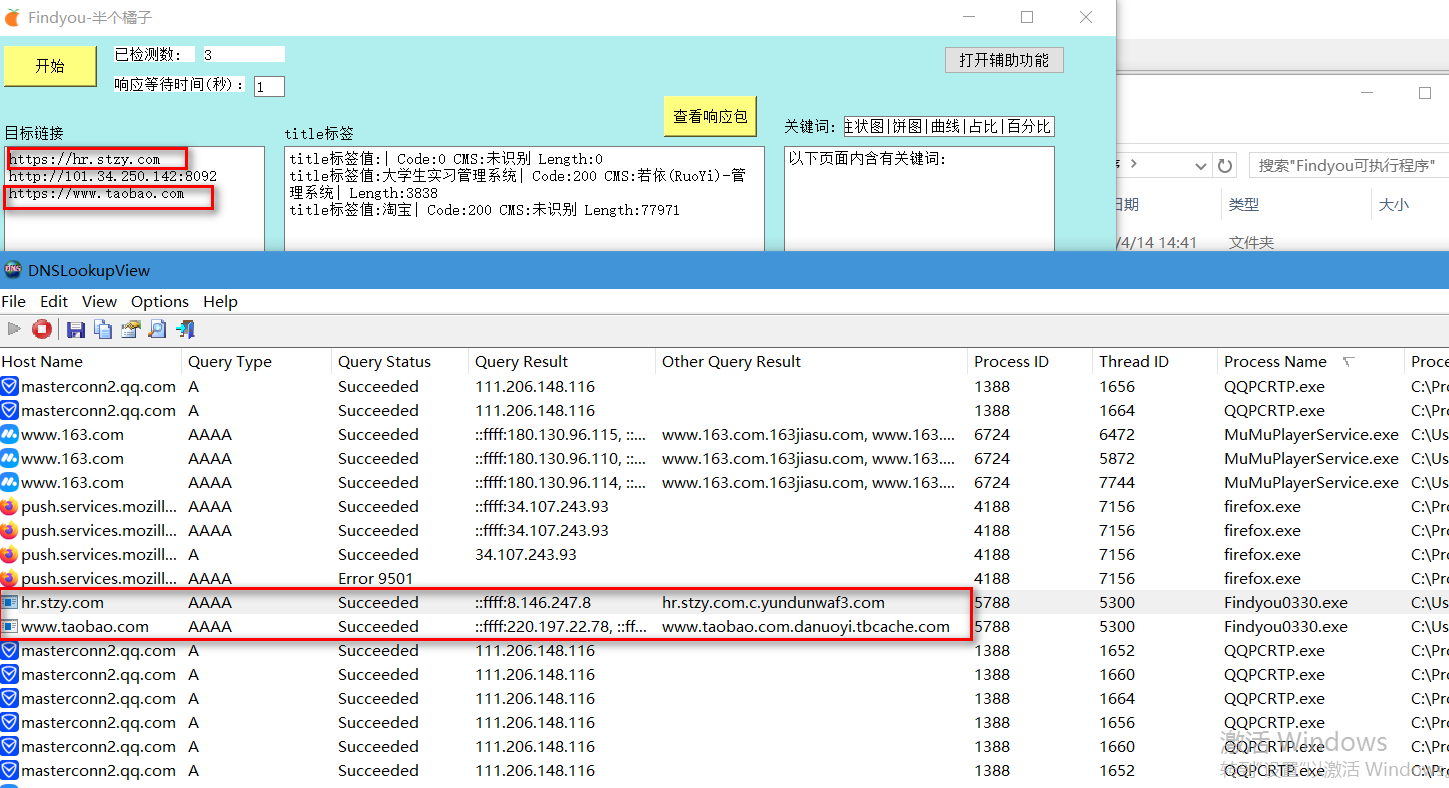Open the Properties toolbar icon
Screen dimensions: 1449x788
[x=130, y=328]
